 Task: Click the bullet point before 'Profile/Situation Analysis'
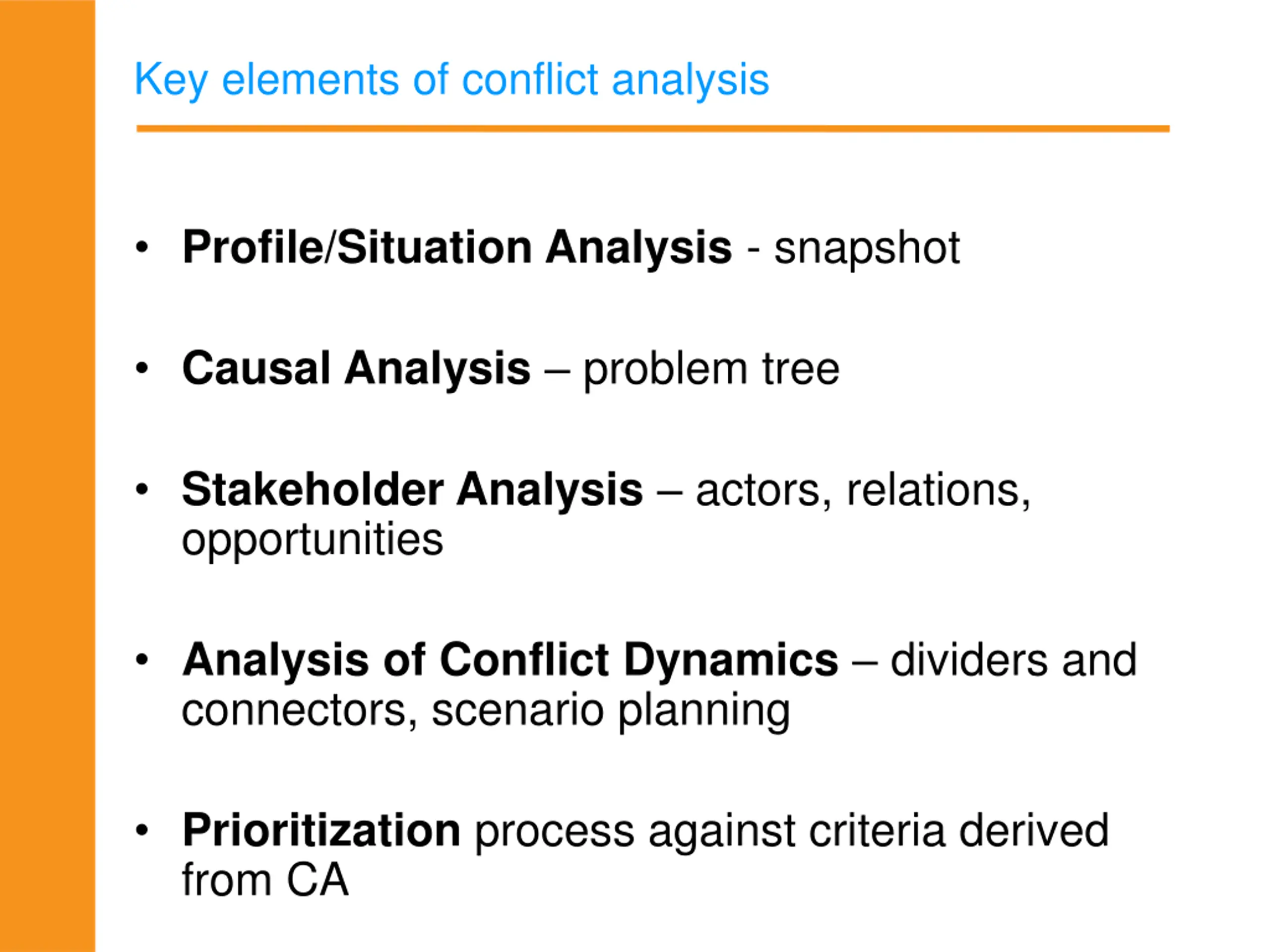tap(142, 247)
